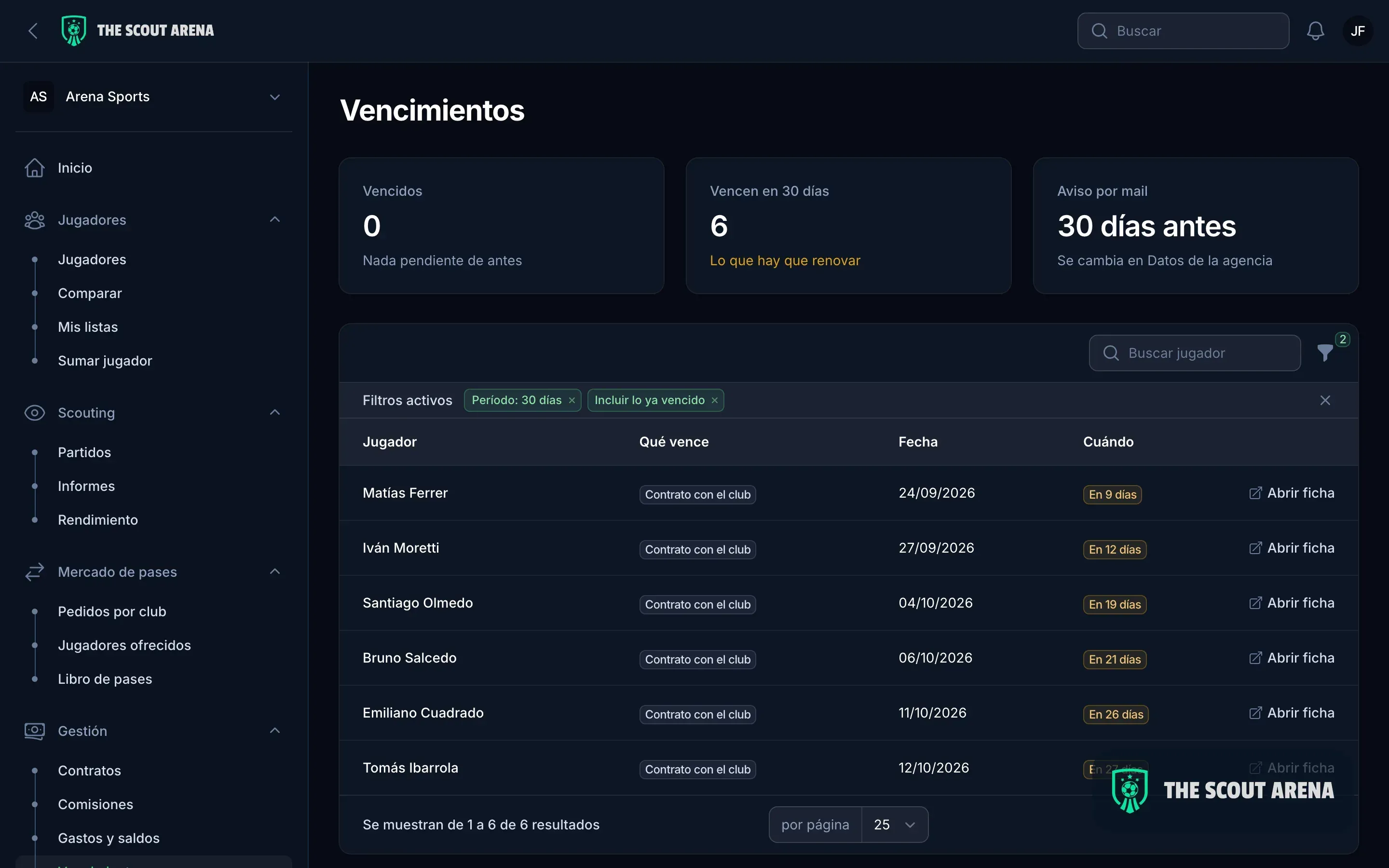This screenshot has height=868, width=1389.
Task: Click the back arrow in the header
Action: tap(33, 31)
